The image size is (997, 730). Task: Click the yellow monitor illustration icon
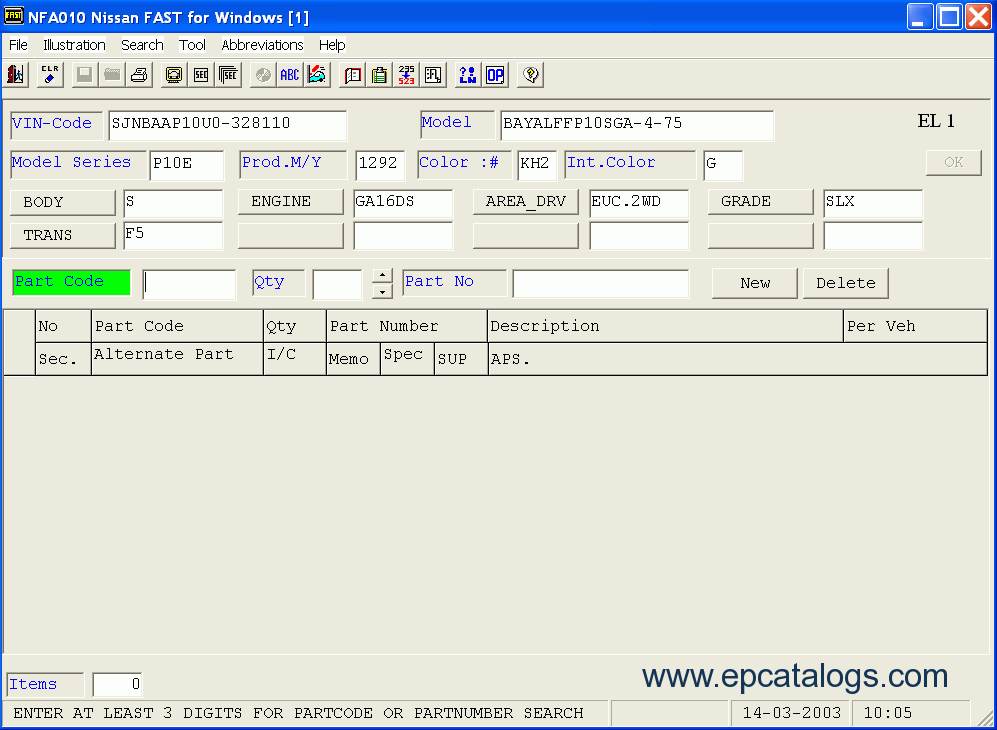coord(174,75)
